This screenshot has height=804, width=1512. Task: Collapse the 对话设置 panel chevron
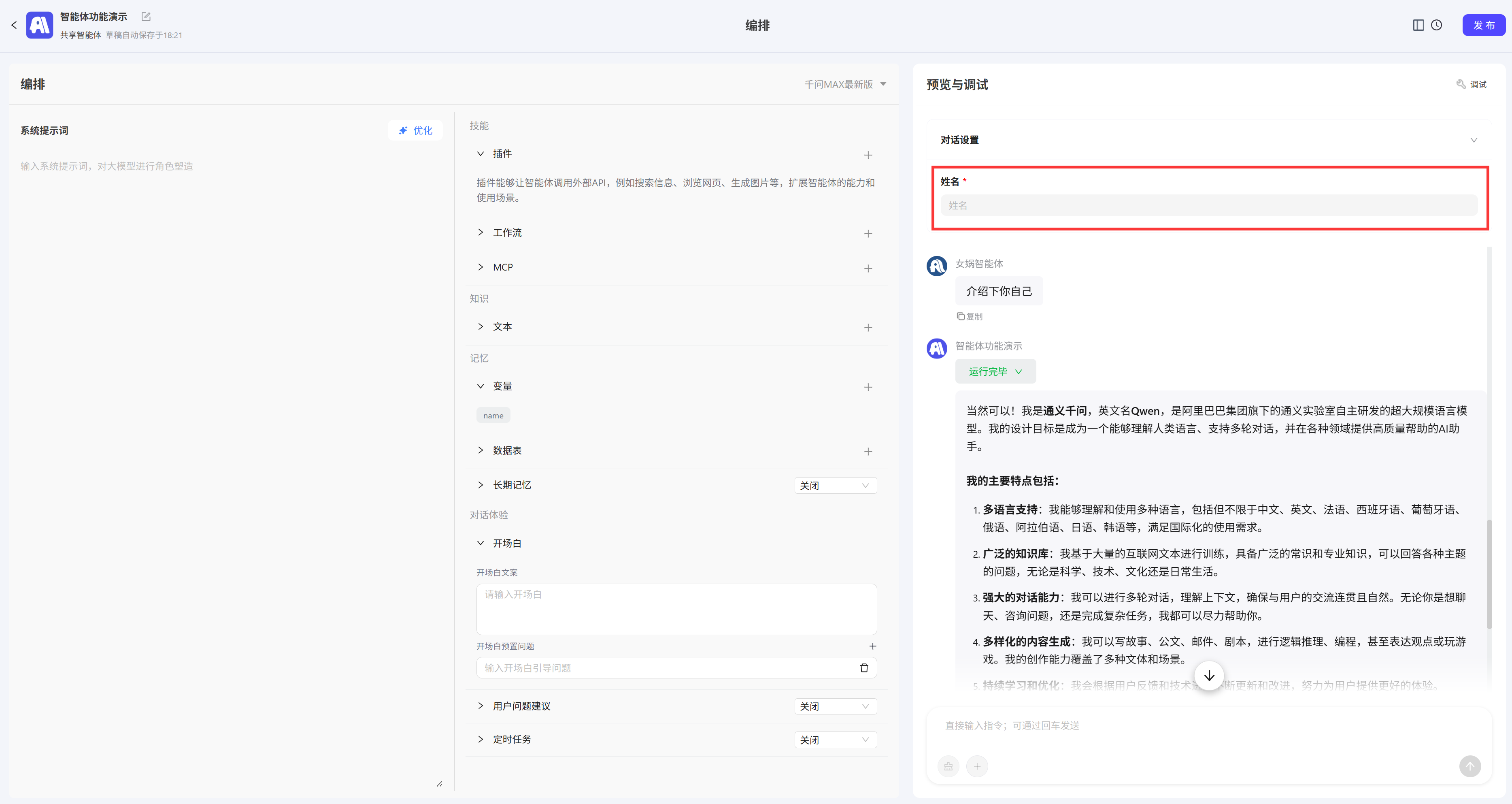click(1473, 140)
